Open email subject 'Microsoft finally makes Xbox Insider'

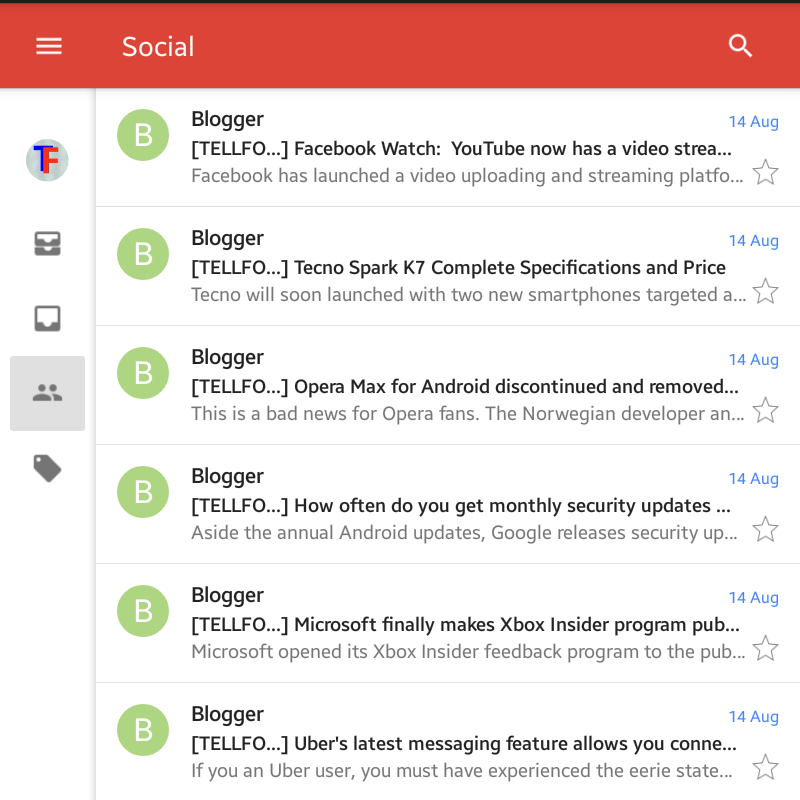pyautogui.click(x=465, y=624)
